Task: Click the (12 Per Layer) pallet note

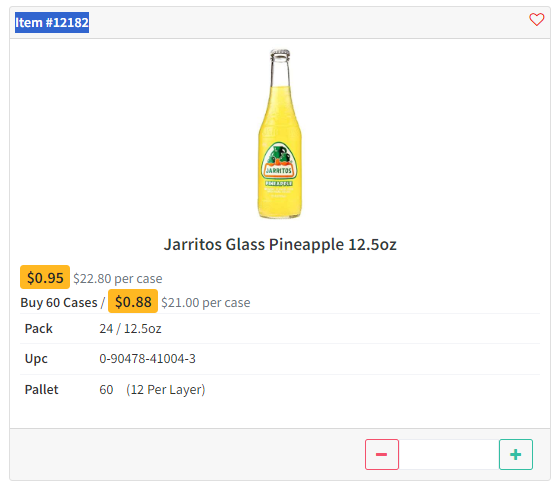Action: 166,390
